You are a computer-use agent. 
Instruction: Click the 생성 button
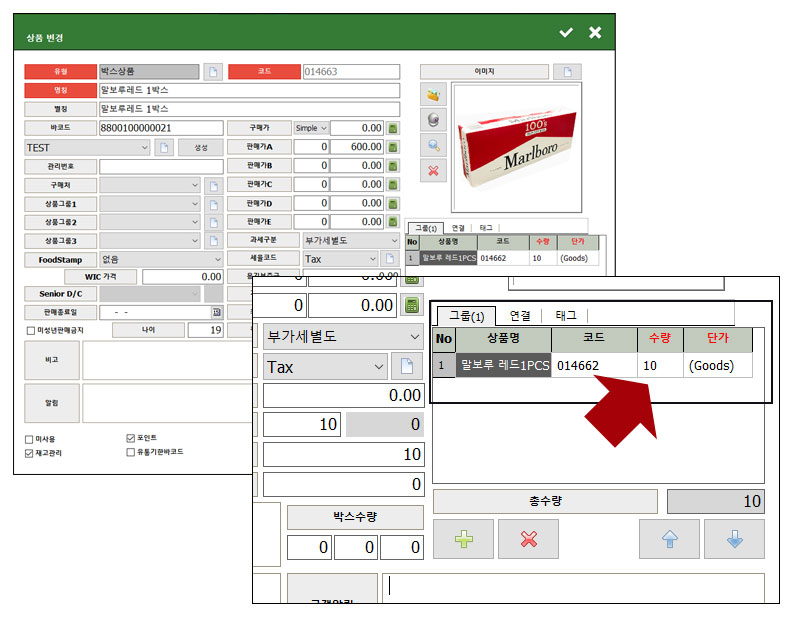coord(201,147)
